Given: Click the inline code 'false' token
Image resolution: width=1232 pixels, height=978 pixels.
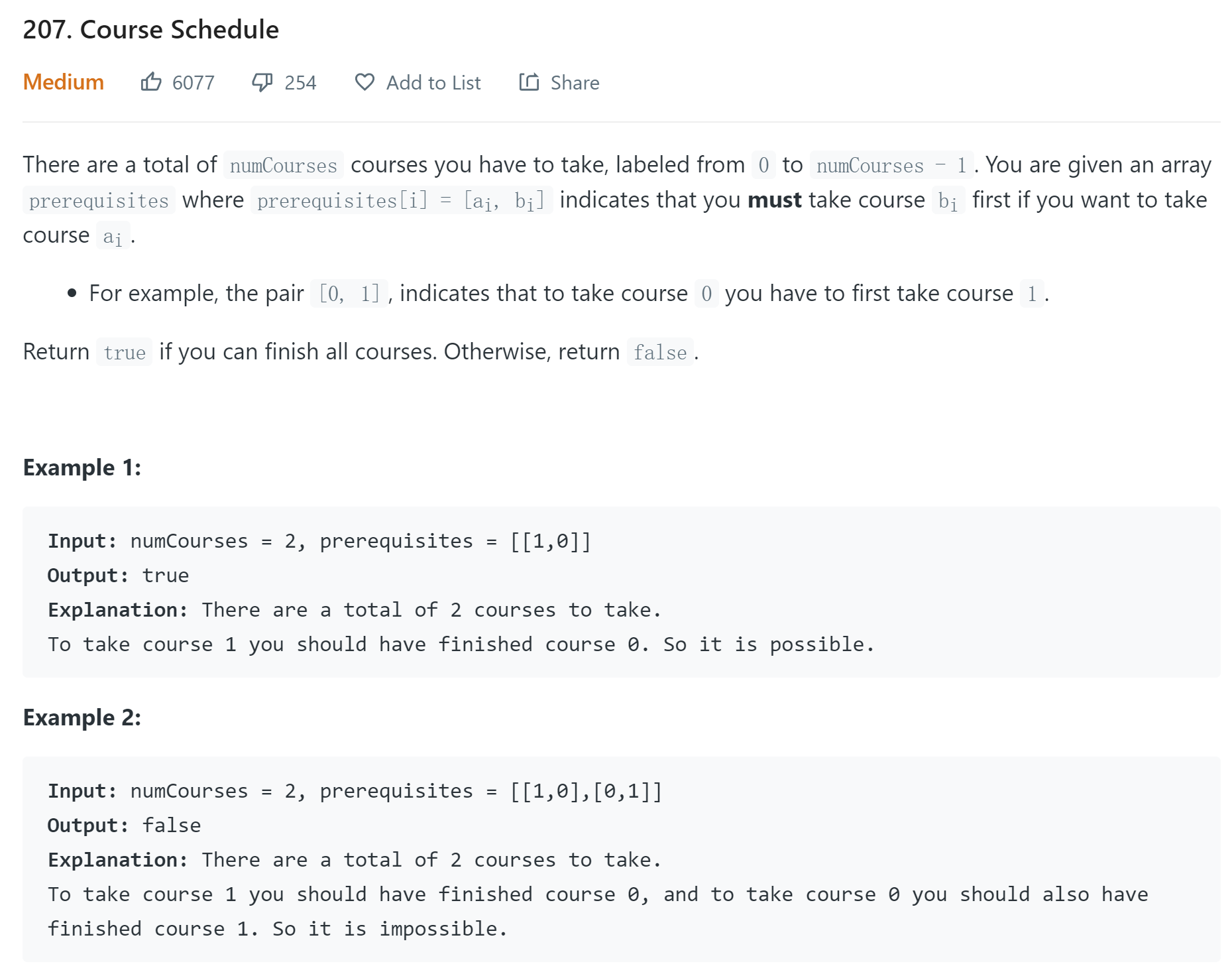Looking at the screenshot, I should [660, 352].
